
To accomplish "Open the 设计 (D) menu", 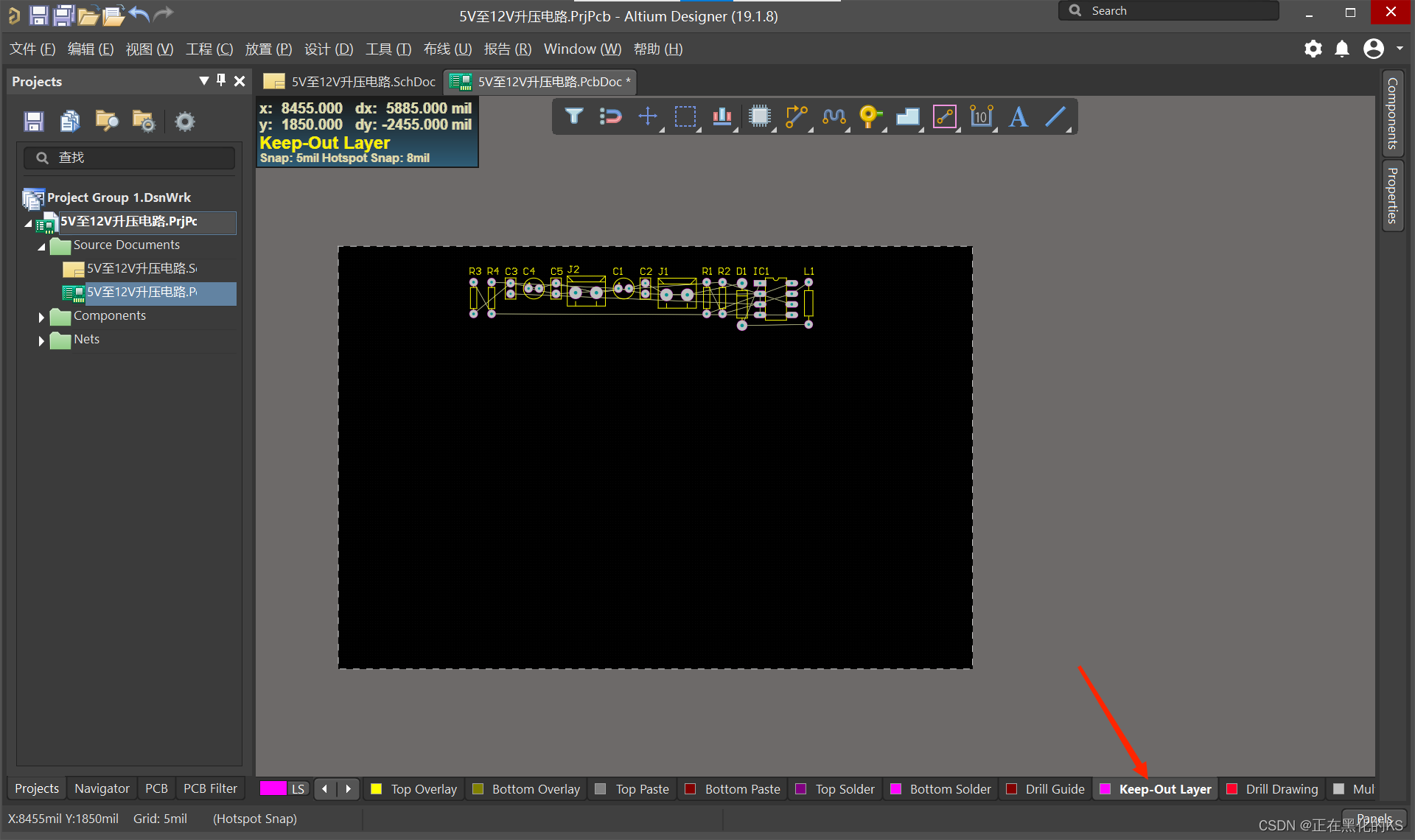I will [x=329, y=49].
